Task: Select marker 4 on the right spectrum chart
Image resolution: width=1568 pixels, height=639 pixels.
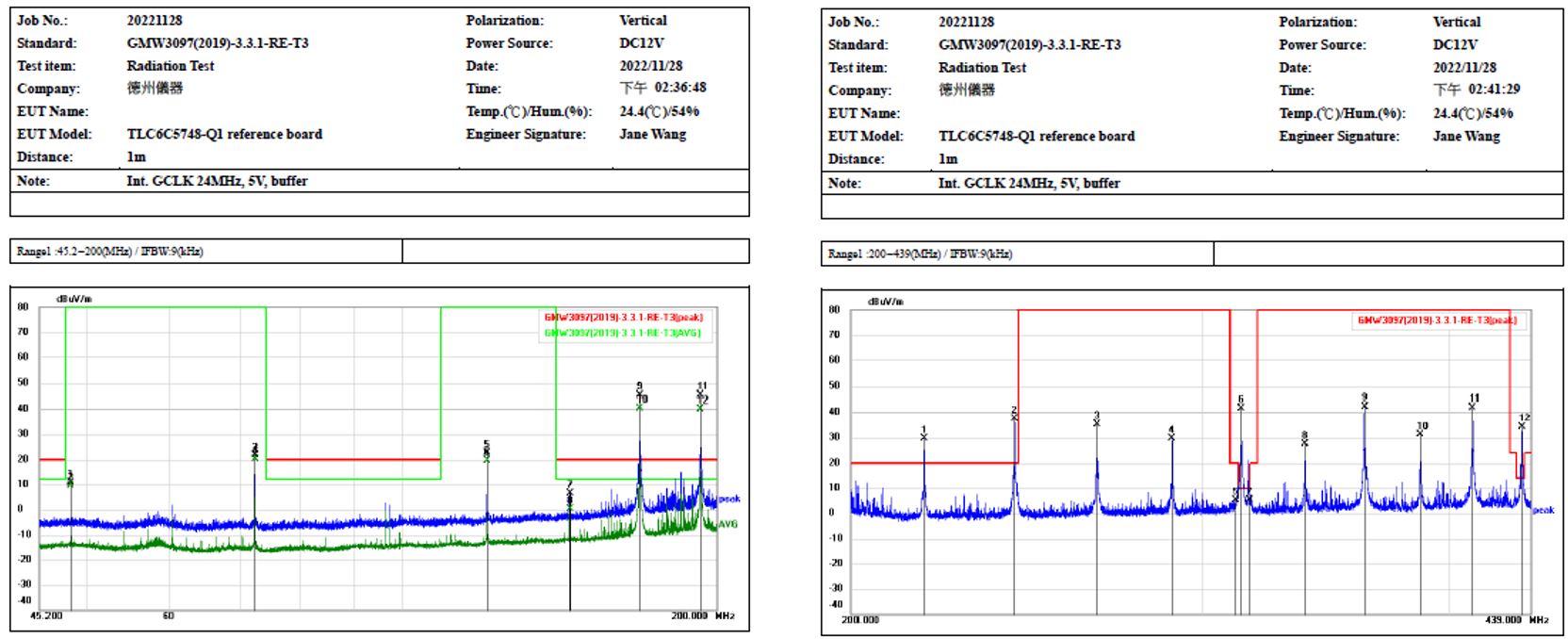Action: point(1171,436)
